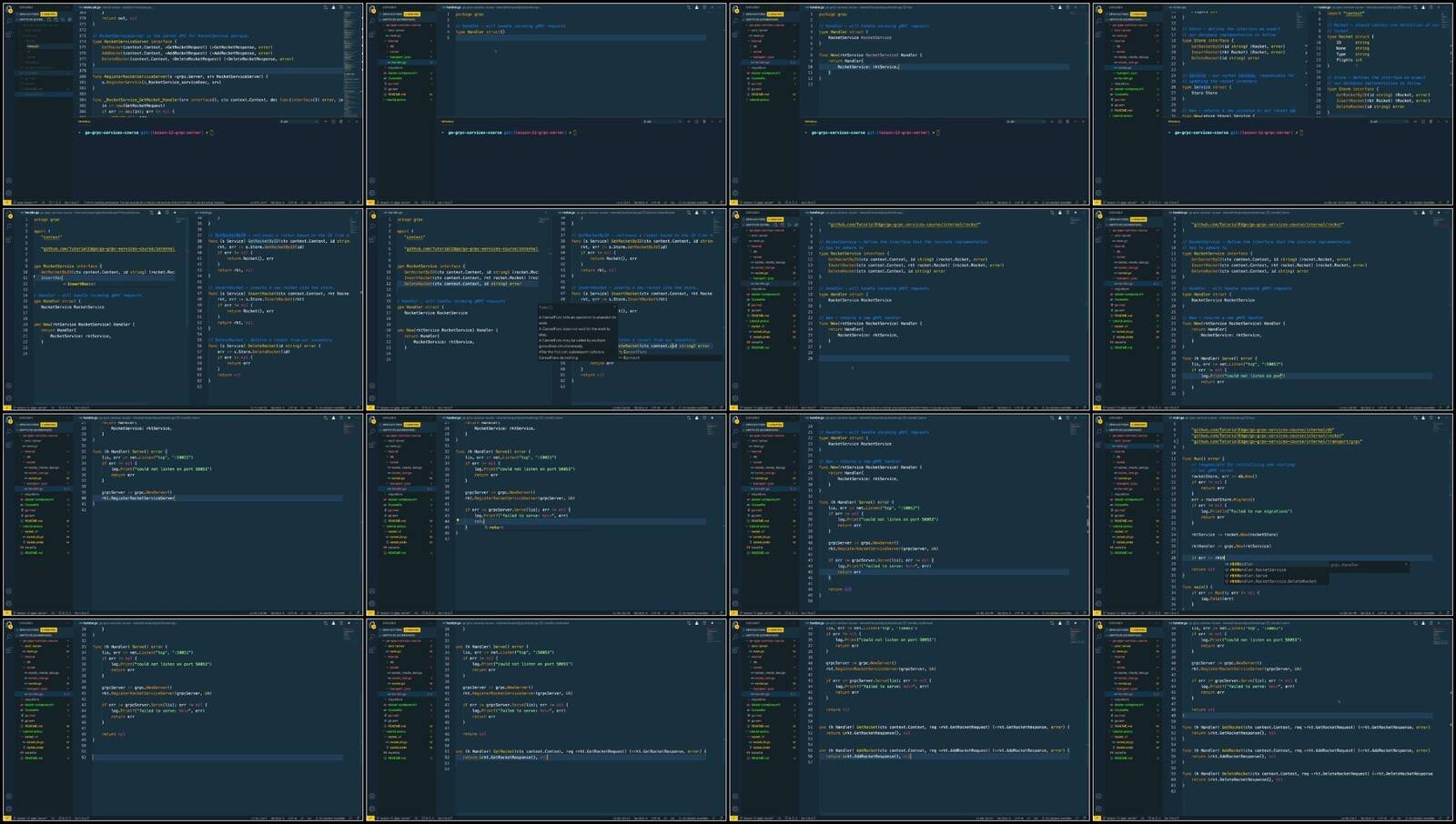The width and height of the screenshot is (1456, 824).
Task: Select the 13-line handler frame with open terminal
Action: click(910, 104)
